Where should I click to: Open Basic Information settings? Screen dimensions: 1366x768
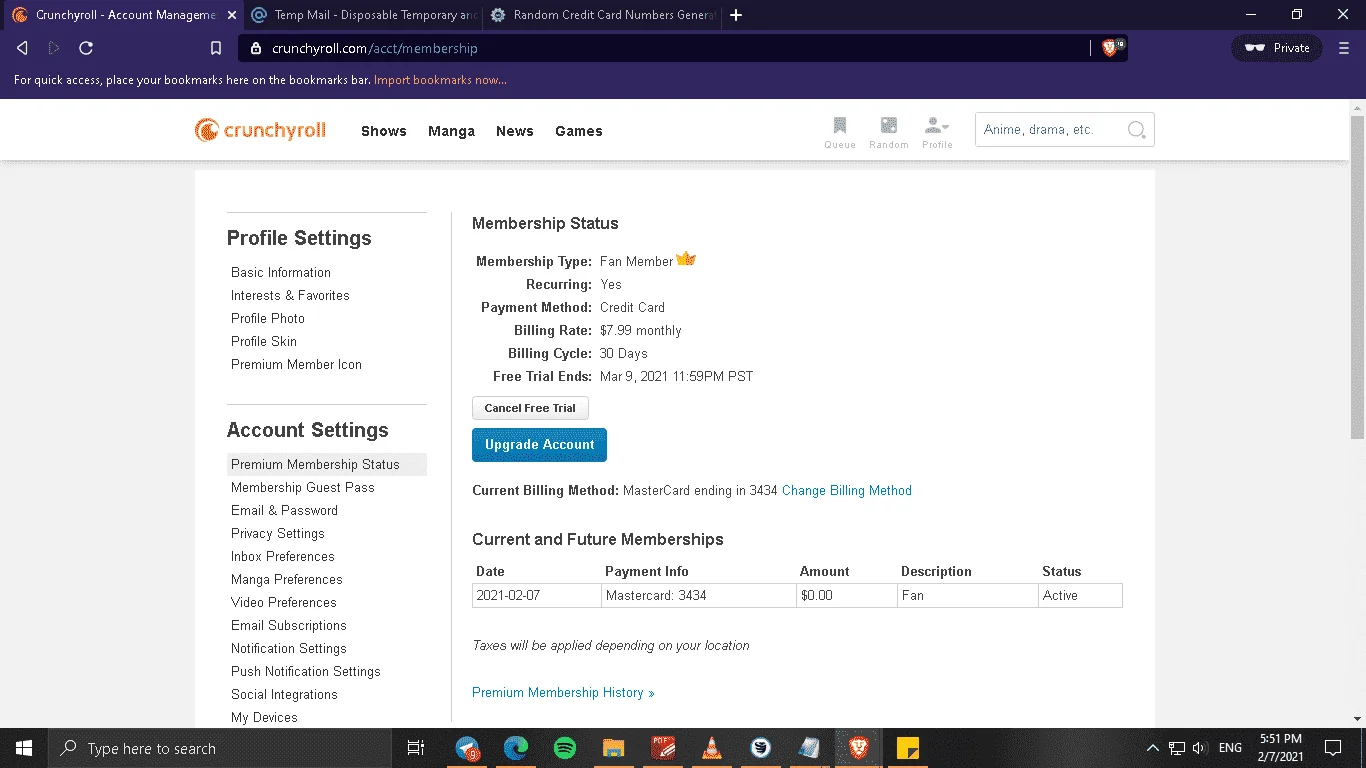[281, 272]
